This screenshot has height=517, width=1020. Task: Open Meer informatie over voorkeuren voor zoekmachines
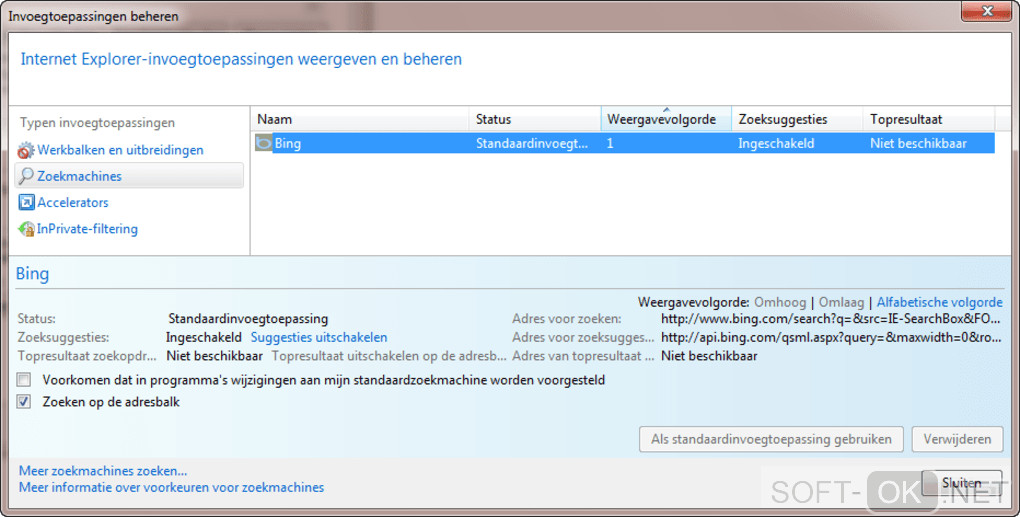pyautogui.click(x=171, y=487)
